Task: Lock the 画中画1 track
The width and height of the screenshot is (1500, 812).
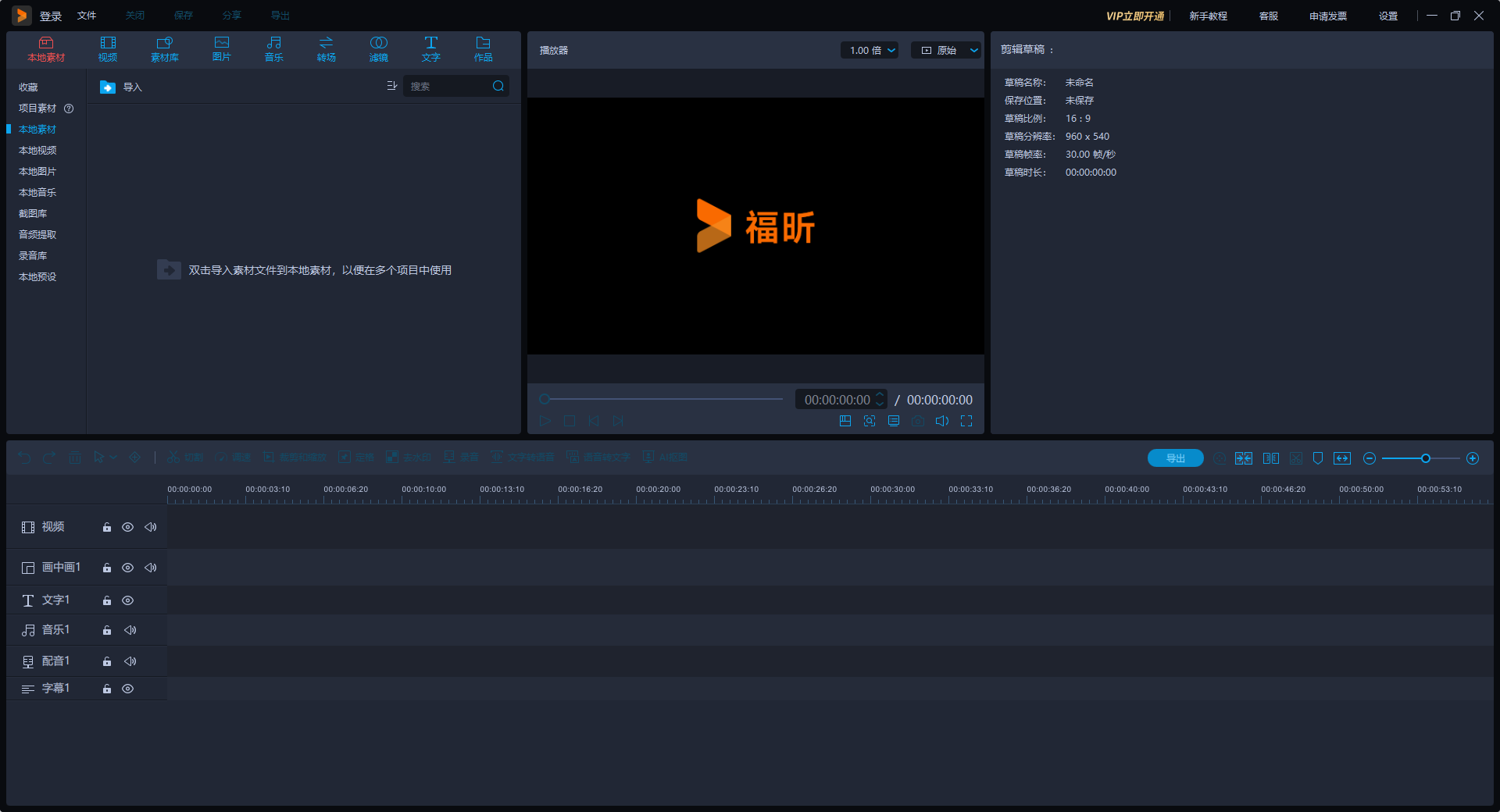Action: 107,568
